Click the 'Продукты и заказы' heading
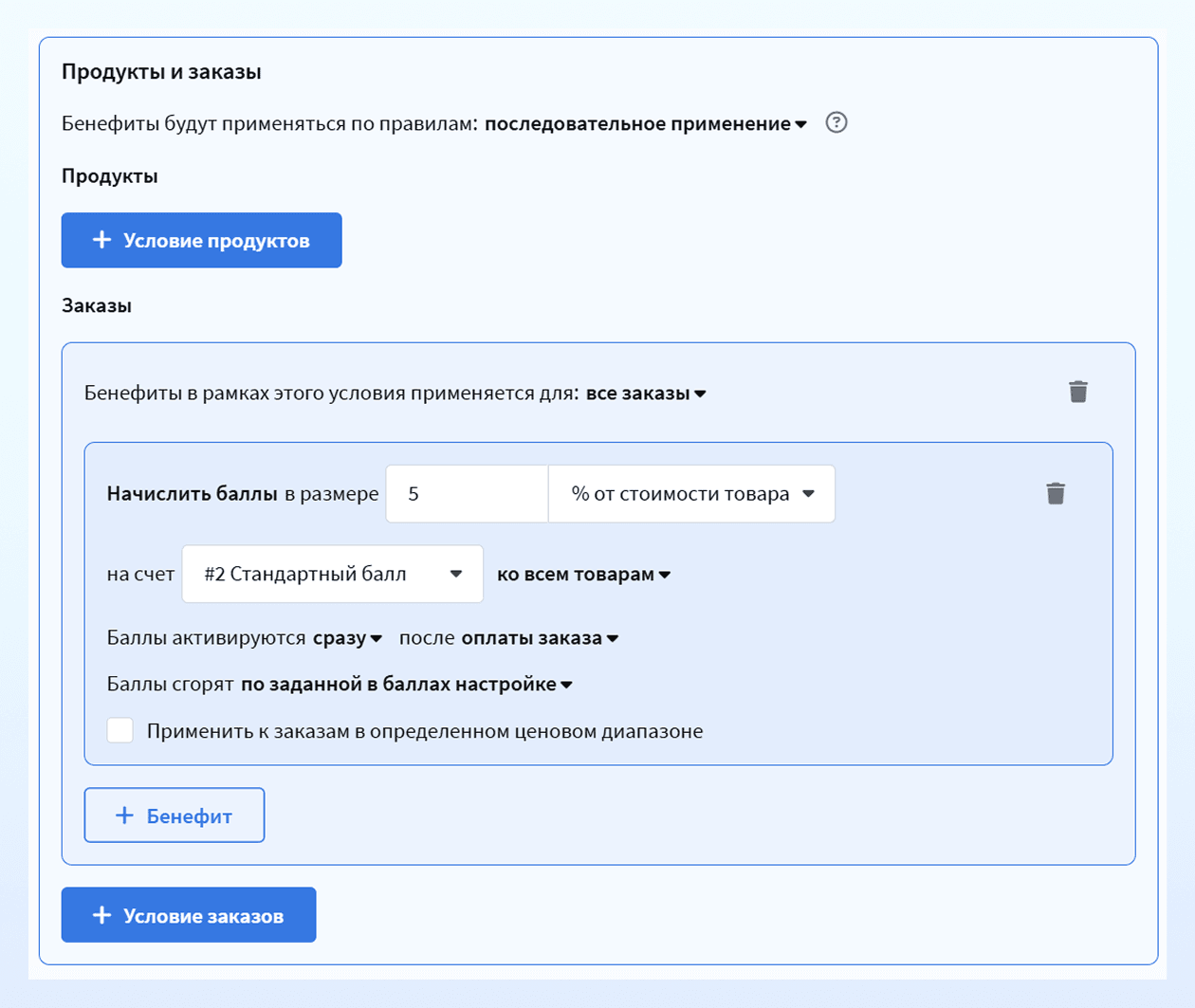This screenshot has width=1195, height=1008. coord(161,72)
